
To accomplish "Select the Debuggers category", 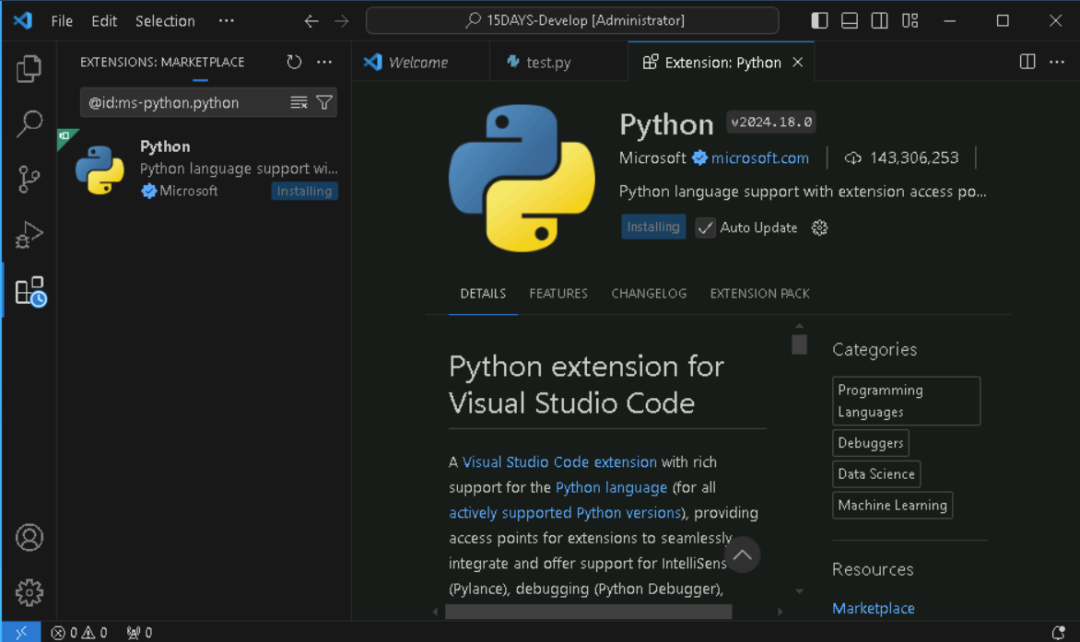I will pyautogui.click(x=871, y=443).
